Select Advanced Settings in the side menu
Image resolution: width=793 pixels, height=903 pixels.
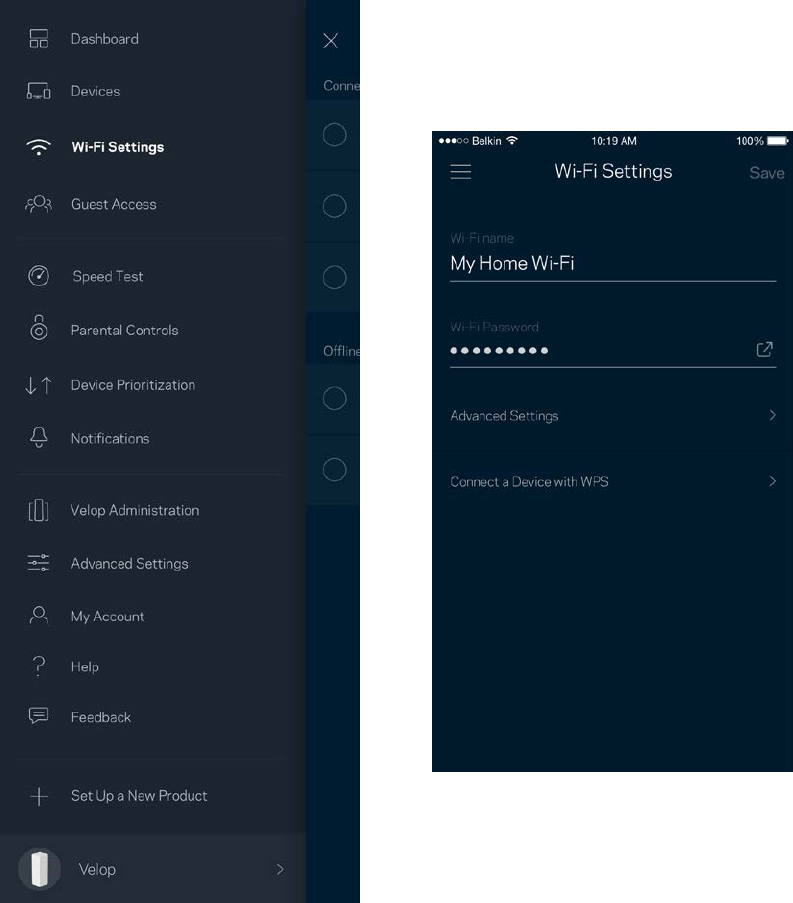[x=130, y=563]
